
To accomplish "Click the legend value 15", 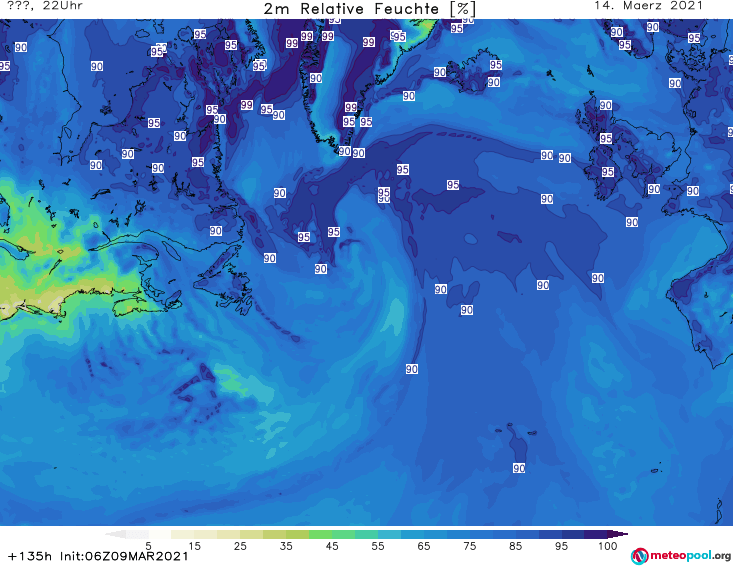I will [x=194, y=546].
